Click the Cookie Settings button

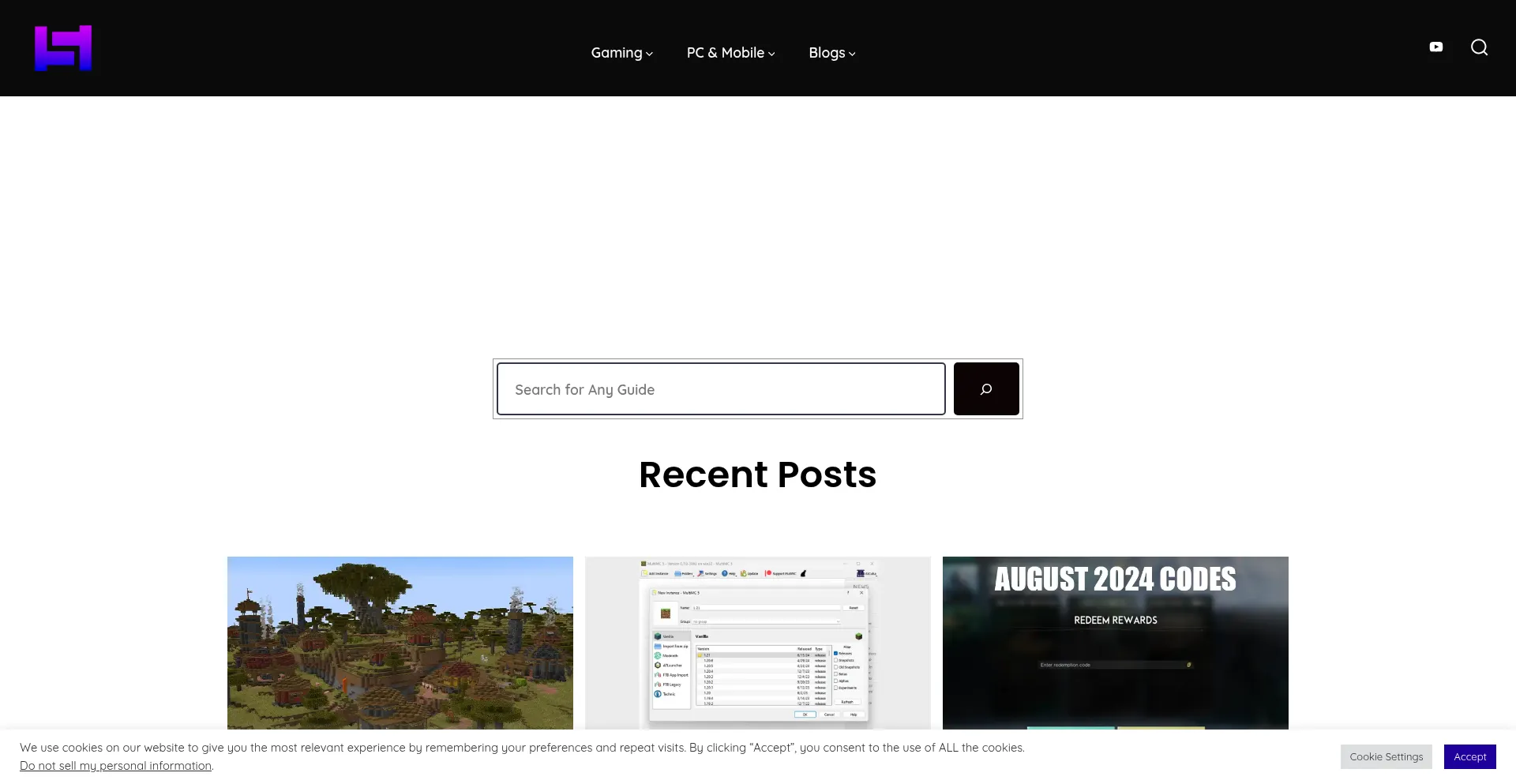(x=1386, y=756)
